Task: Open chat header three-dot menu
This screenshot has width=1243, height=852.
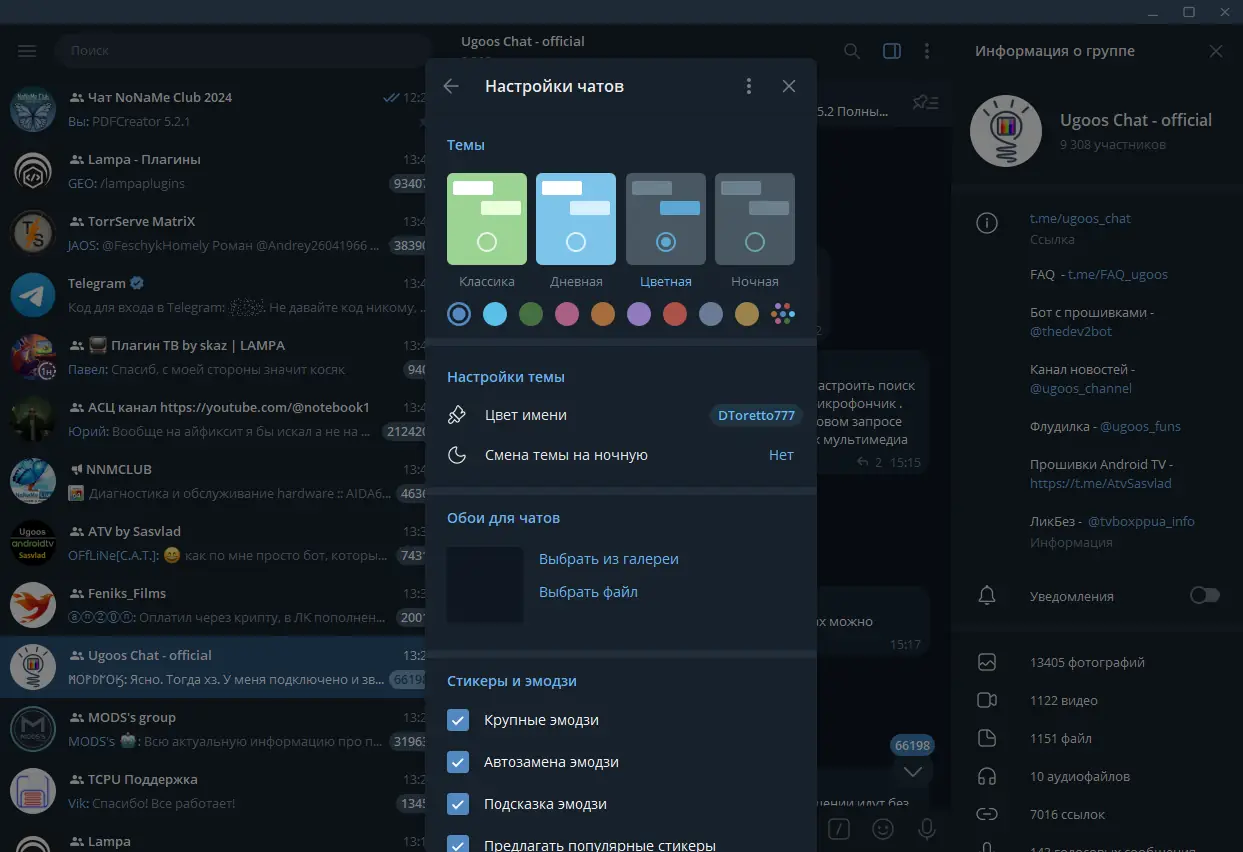Action: 927,51
